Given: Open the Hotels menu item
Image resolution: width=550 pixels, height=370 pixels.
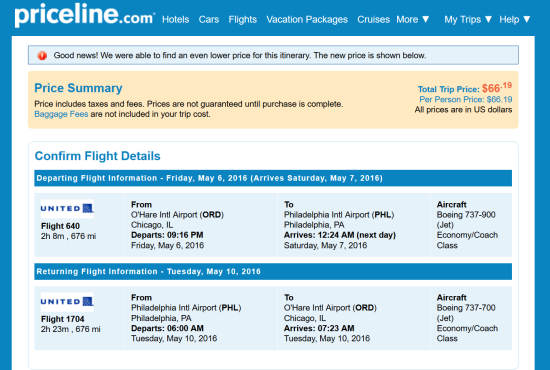Looking at the screenshot, I should 175,20.
